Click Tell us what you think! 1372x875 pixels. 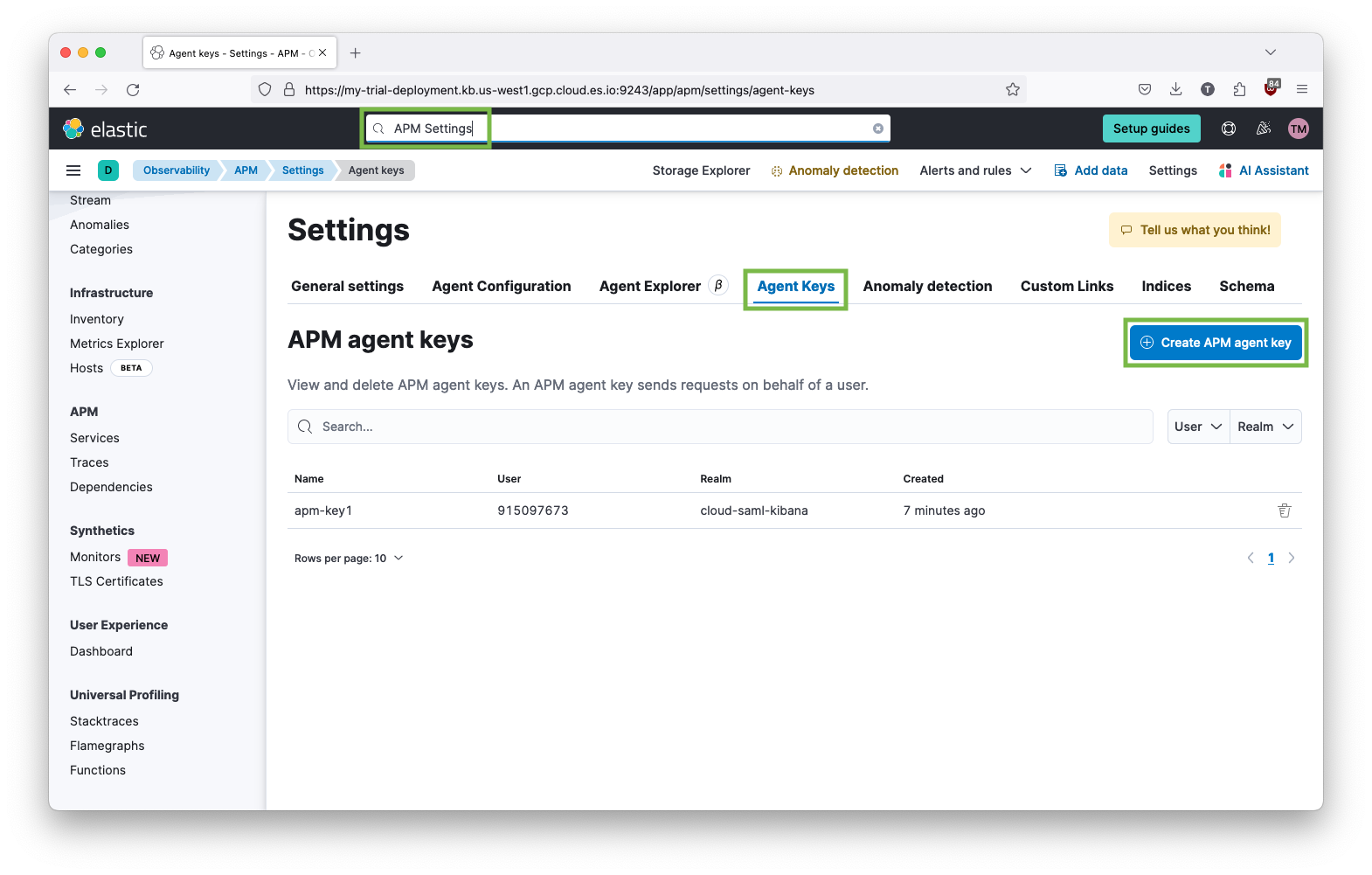point(1195,230)
